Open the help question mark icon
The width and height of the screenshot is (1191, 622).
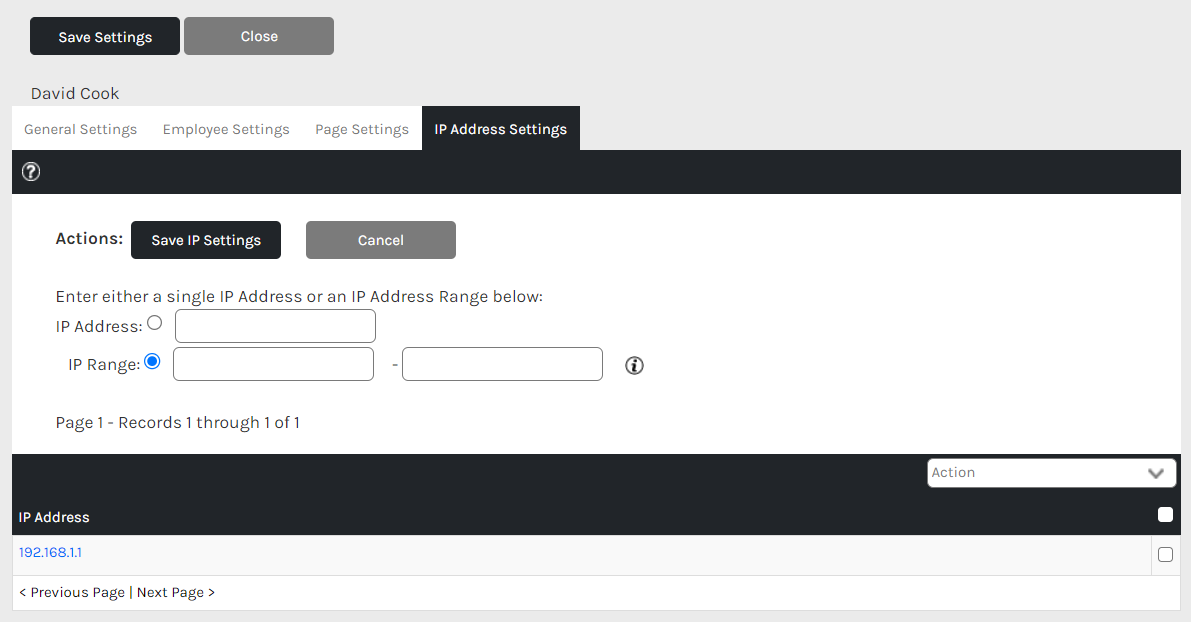coord(31,172)
